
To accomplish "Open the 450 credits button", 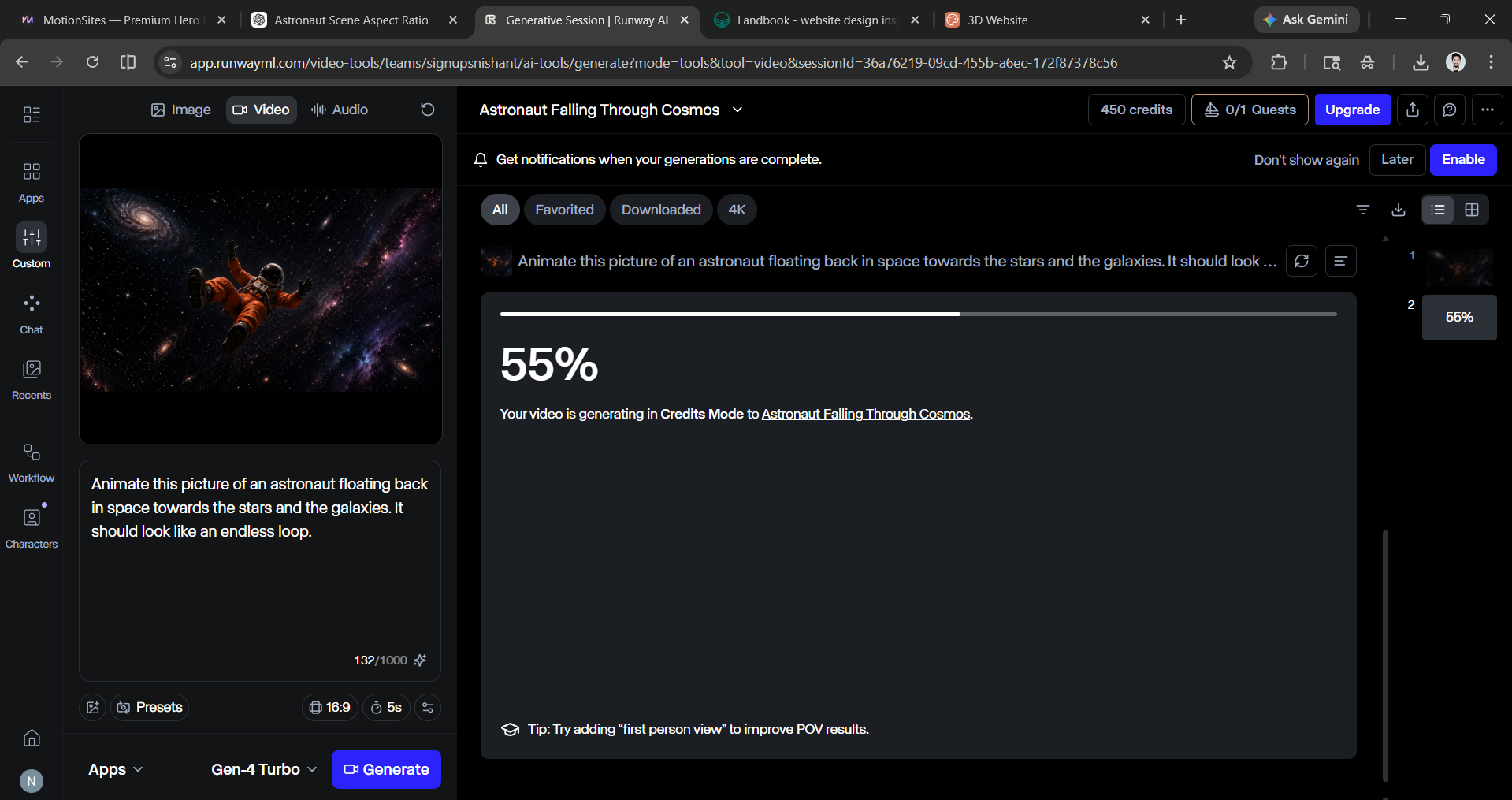I will [x=1136, y=110].
